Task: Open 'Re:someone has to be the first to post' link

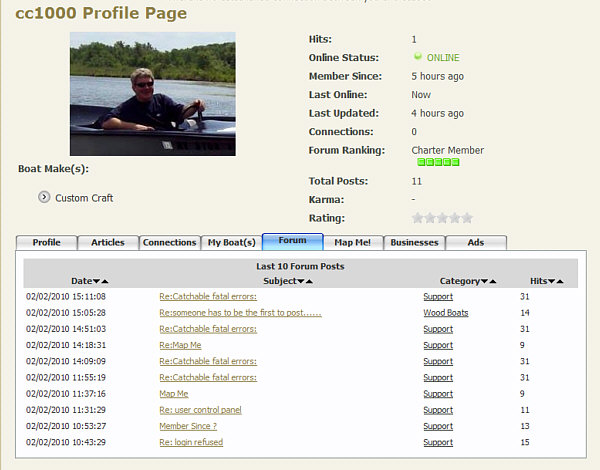Action: tap(240, 313)
